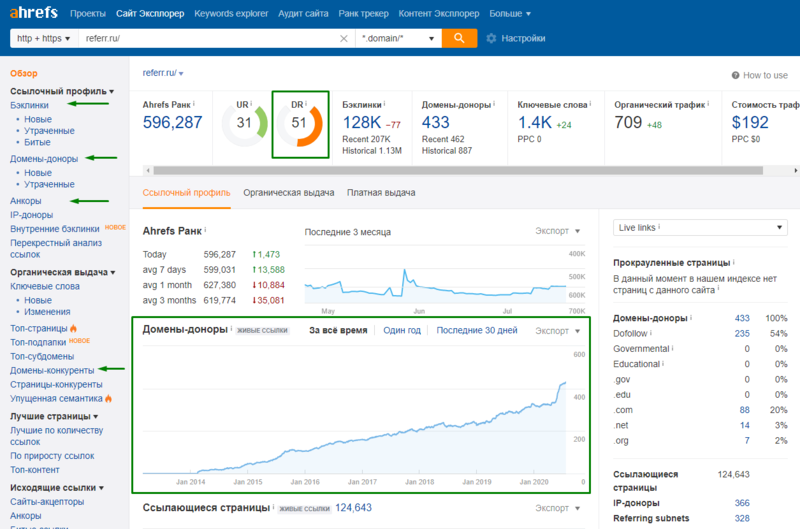Select the Ссылочный профиль tab
800x529 pixels.
click(x=186, y=193)
